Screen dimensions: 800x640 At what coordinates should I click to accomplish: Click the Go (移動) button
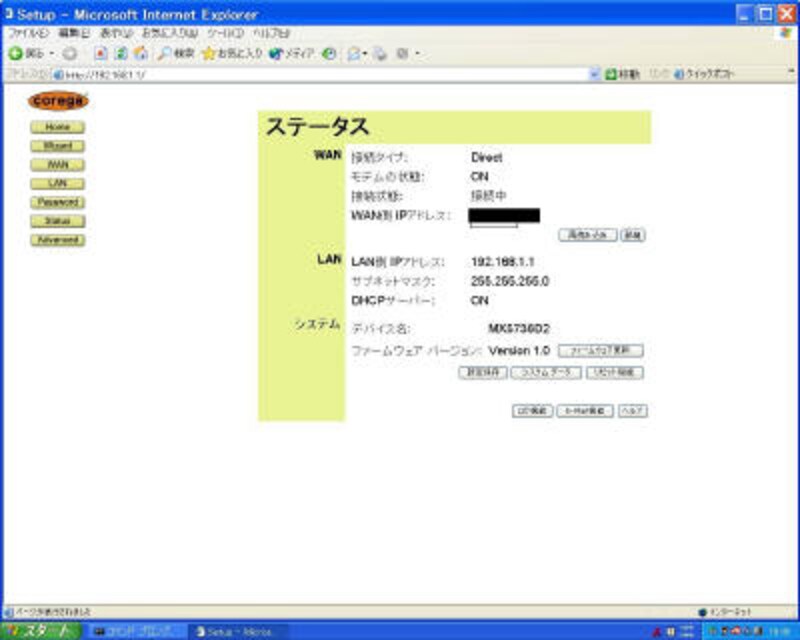[622, 75]
